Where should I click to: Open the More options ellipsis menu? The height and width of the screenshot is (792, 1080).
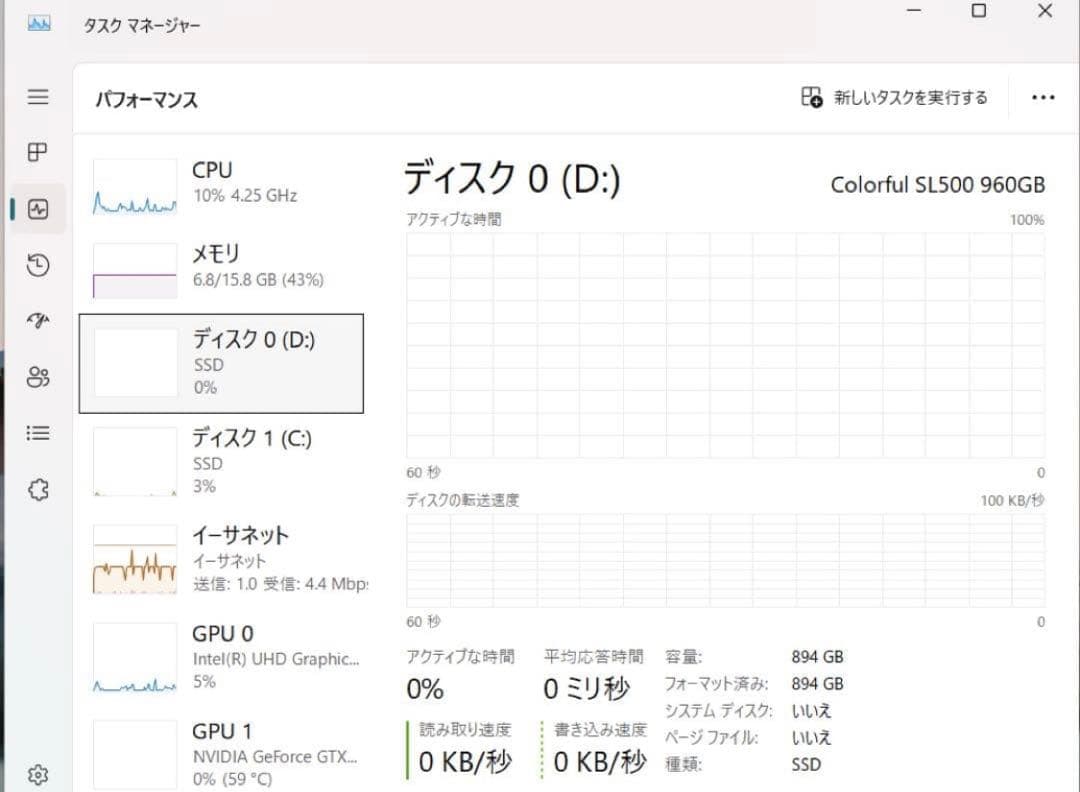1043,96
